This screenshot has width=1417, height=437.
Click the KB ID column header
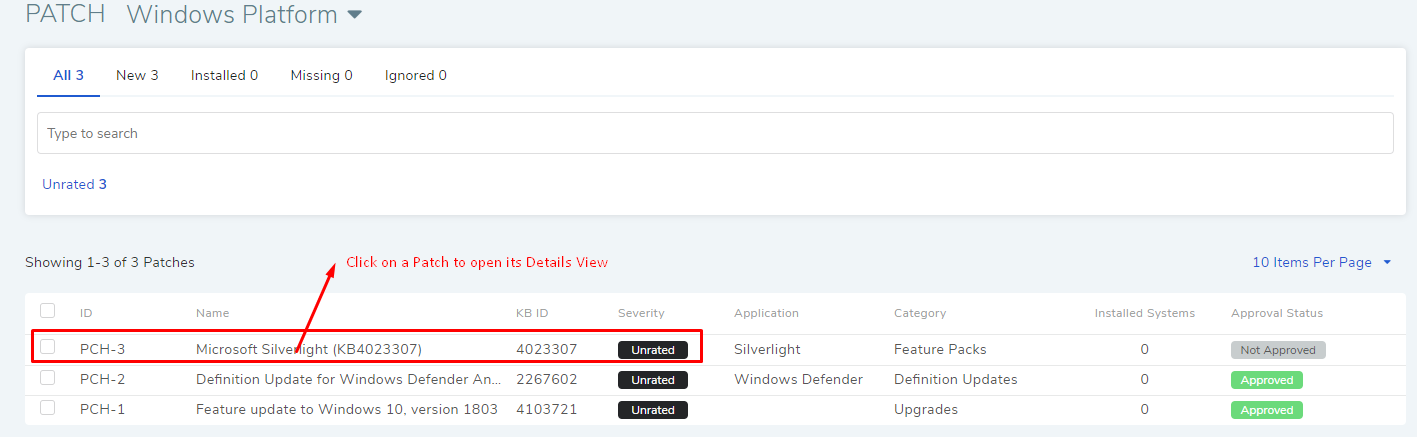click(x=532, y=313)
